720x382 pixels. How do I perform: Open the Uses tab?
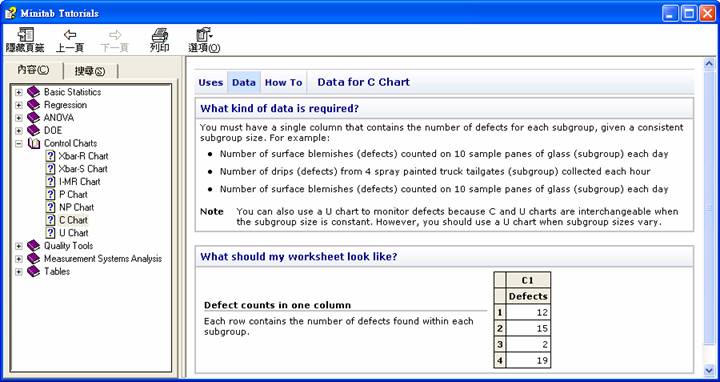pyautogui.click(x=211, y=83)
